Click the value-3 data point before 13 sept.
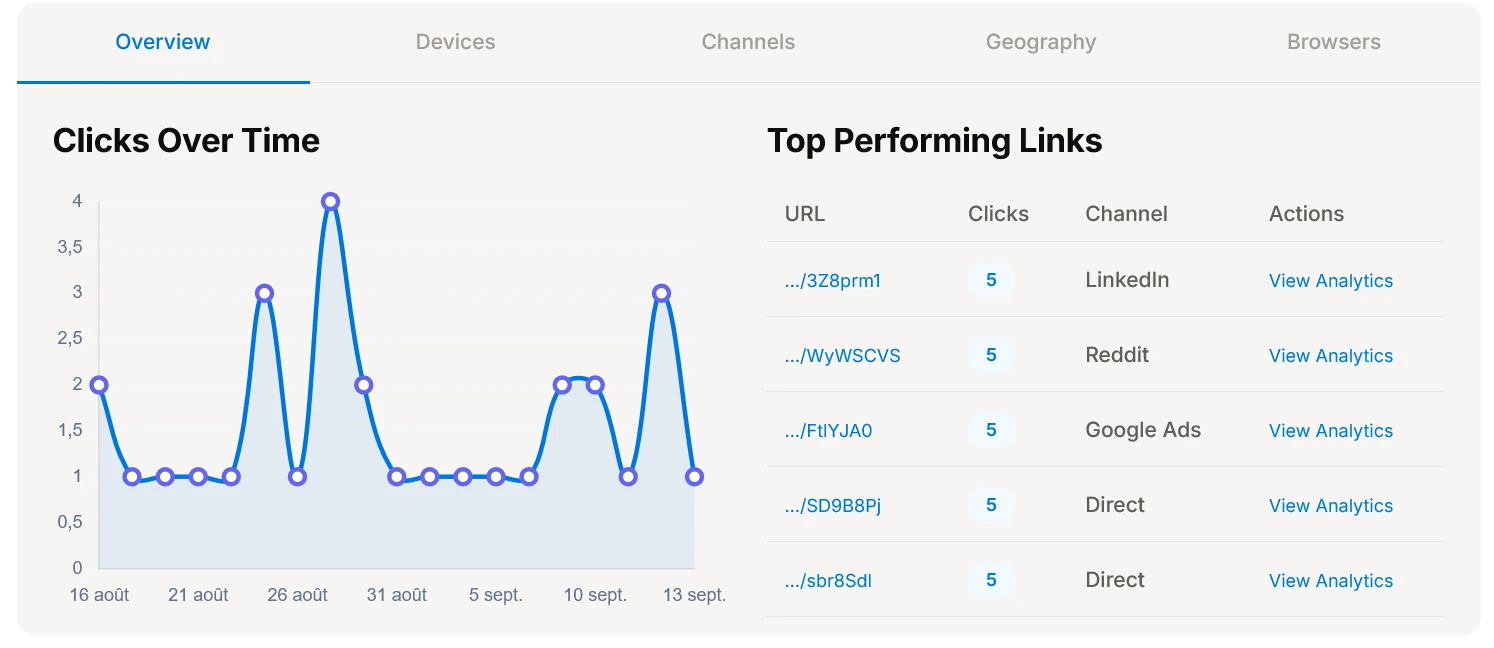The image size is (1494, 648). point(661,293)
